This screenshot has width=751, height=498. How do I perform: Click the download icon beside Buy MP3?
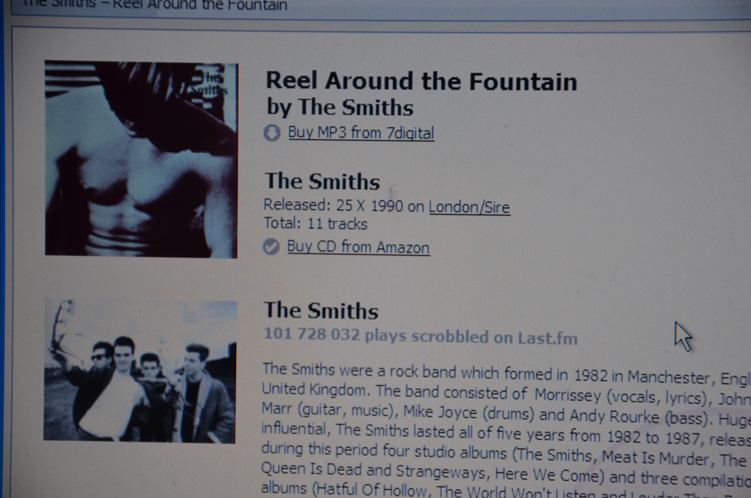(272, 133)
